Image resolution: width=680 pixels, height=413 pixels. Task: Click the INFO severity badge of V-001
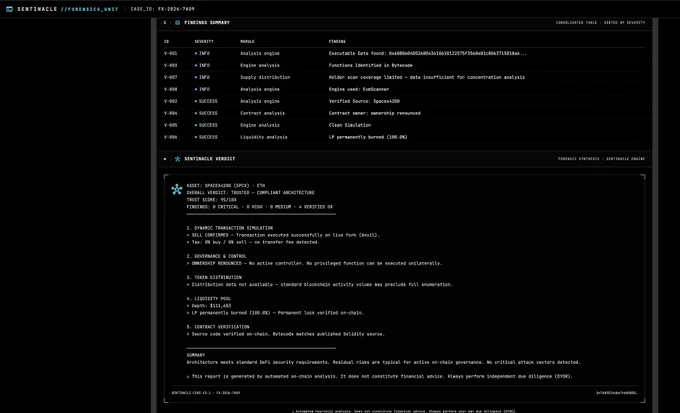202,53
